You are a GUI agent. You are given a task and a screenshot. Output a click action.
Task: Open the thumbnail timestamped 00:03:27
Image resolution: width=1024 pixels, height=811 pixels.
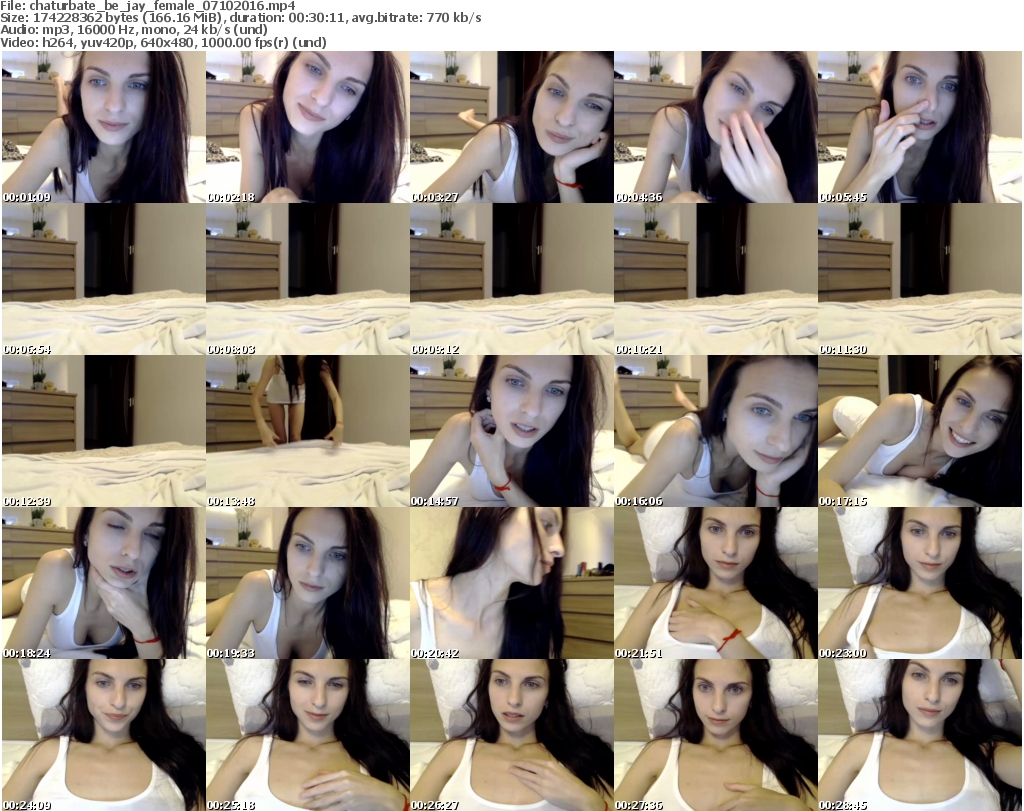(x=512, y=127)
